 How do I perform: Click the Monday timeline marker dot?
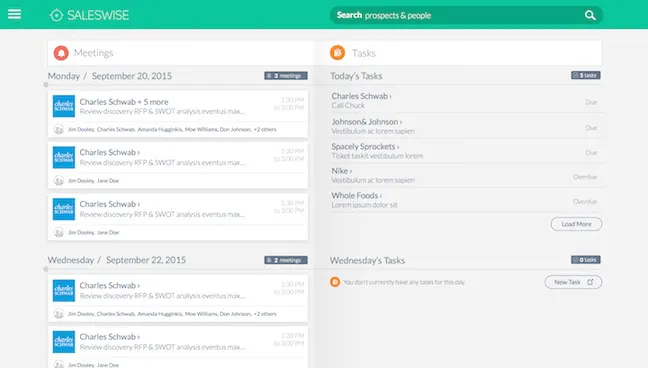pyautogui.click(x=46, y=85)
